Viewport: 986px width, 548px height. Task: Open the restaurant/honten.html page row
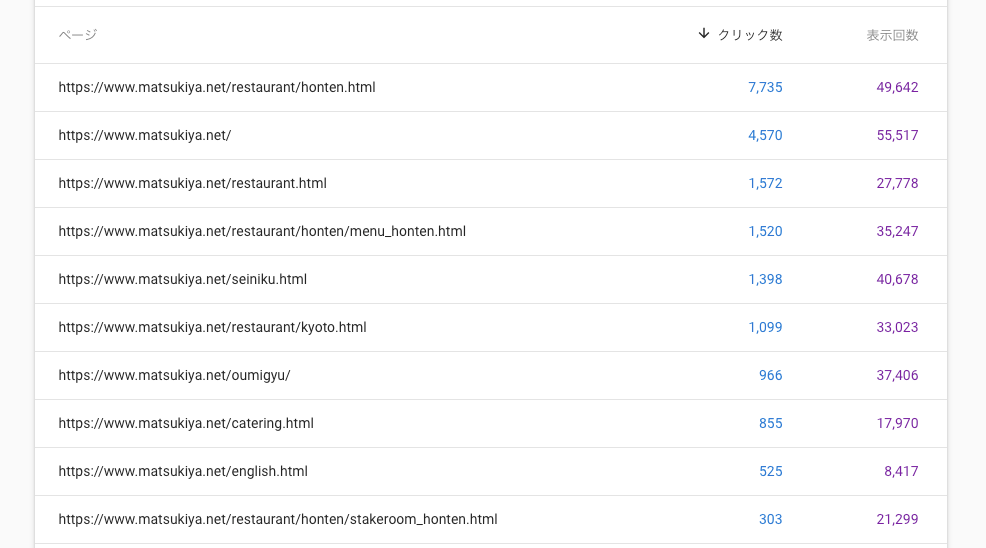coord(217,88)
